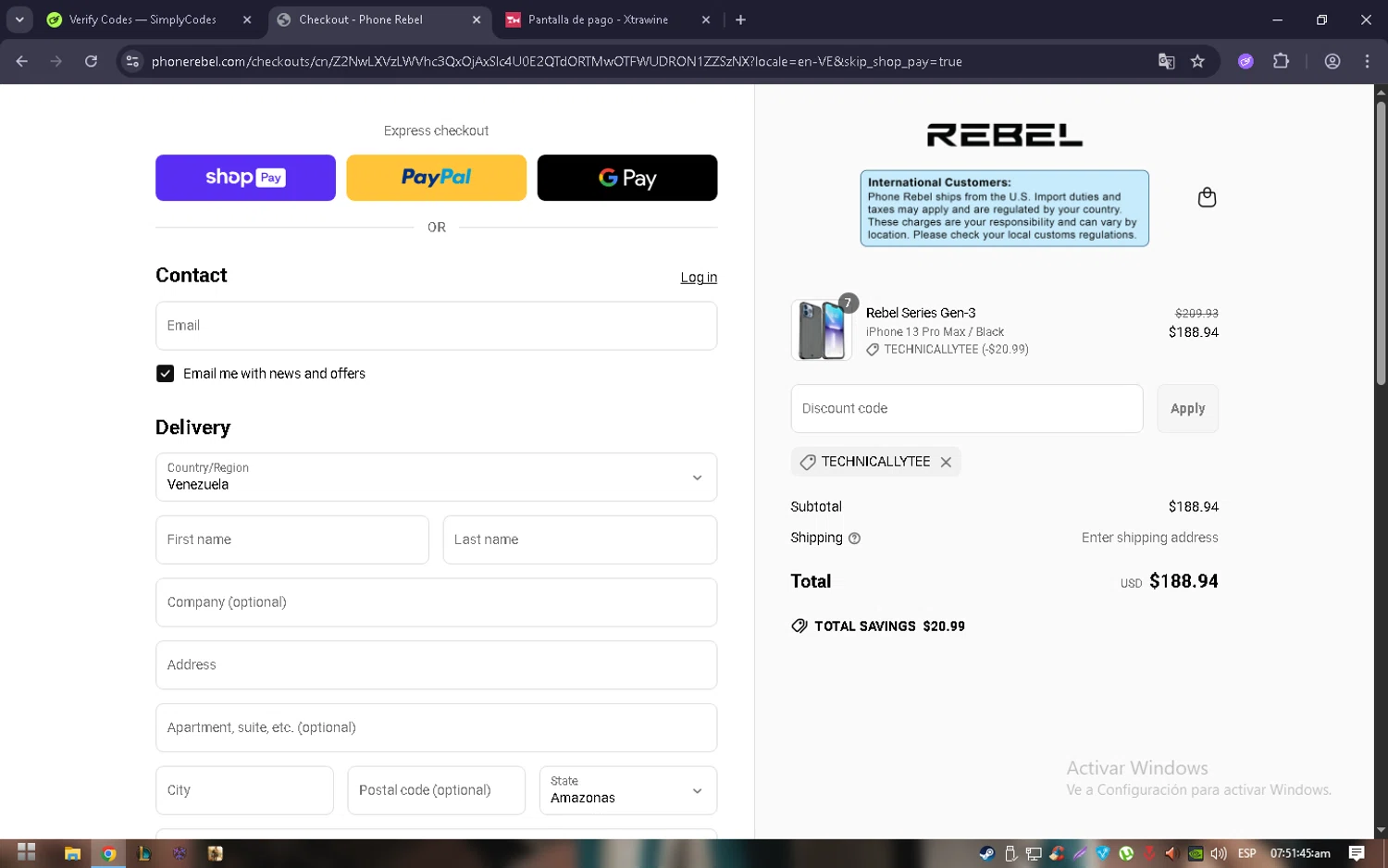Pay with PayPal express checkout
This screenshot has width=1388, height=868.
tap(436, 178)
